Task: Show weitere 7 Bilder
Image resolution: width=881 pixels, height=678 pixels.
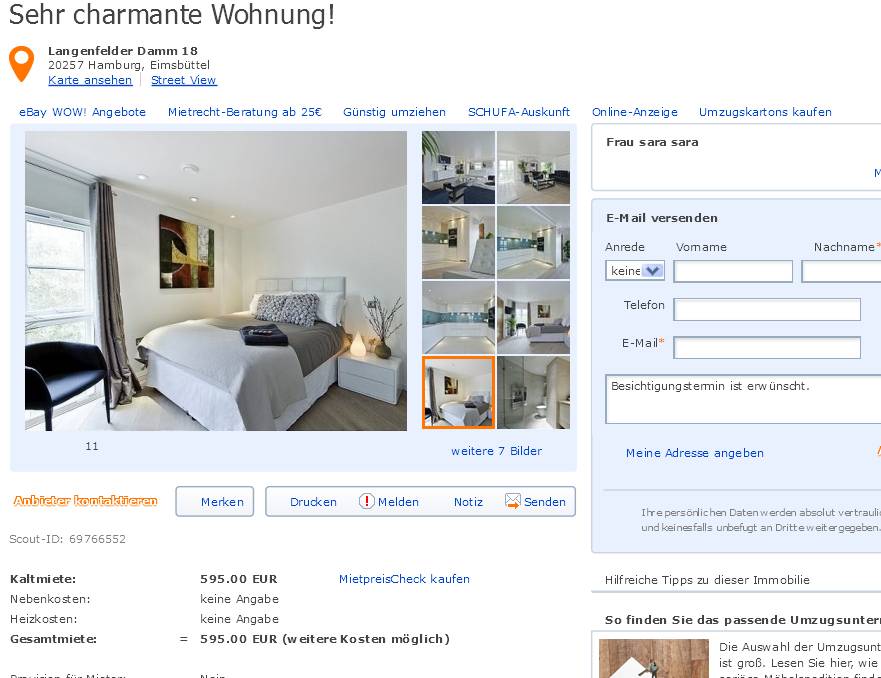Action: (x=496, y=451)
